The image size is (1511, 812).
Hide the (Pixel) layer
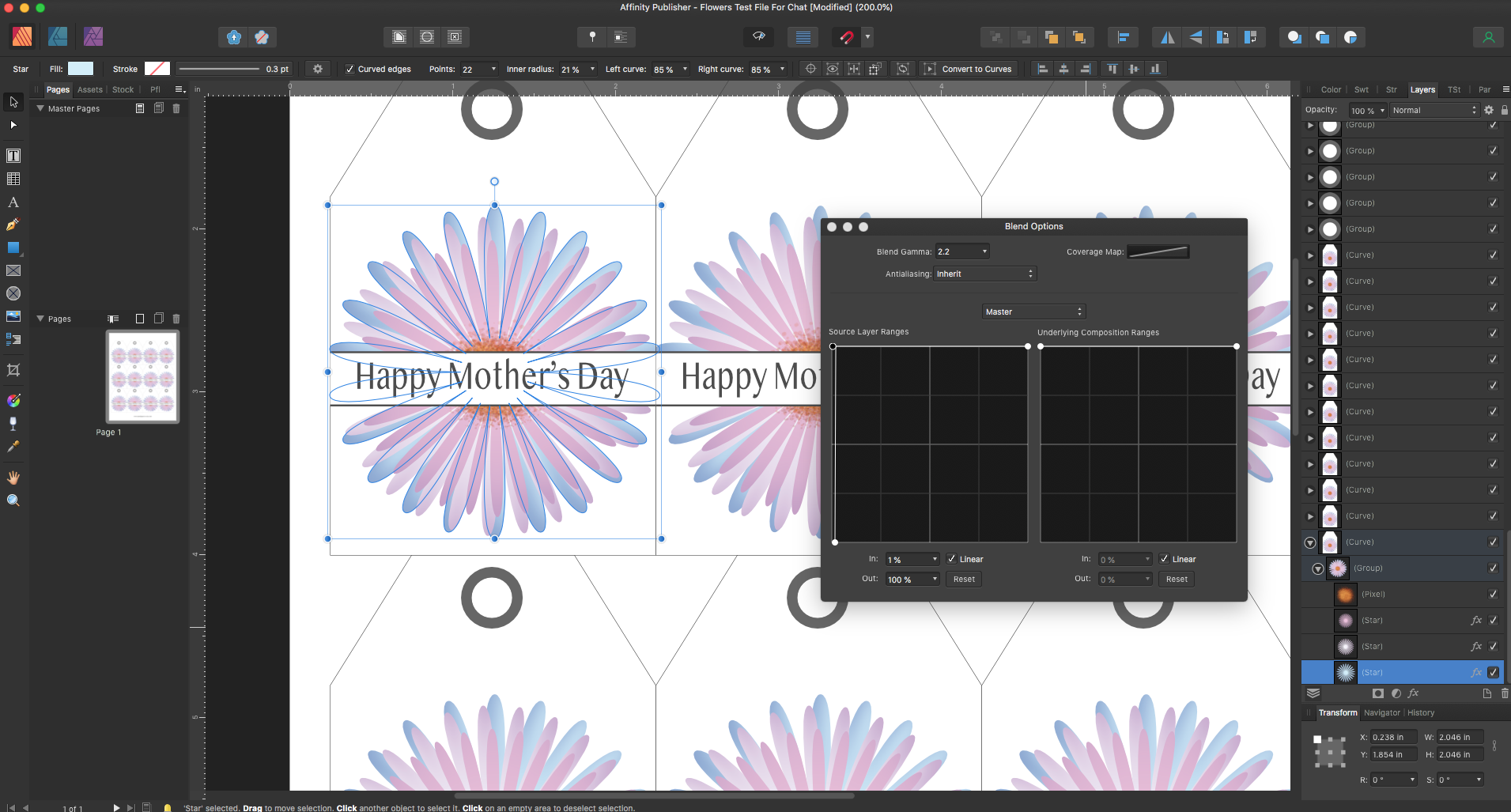1493,595
